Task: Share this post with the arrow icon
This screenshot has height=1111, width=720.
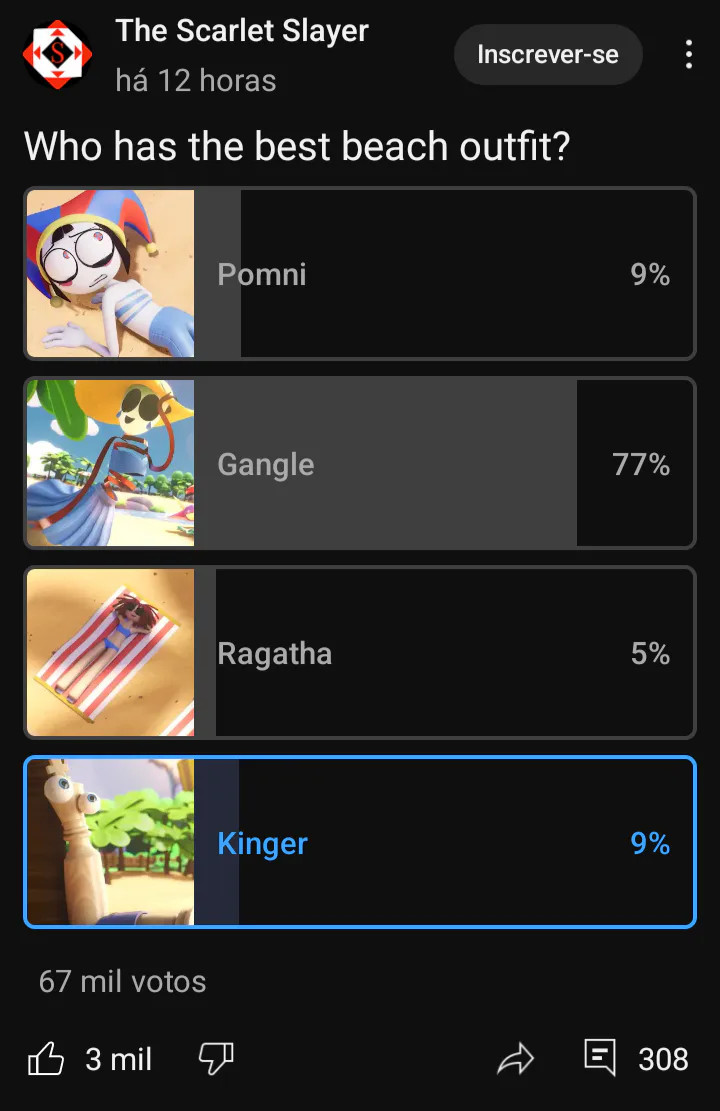Action: coord(516,1059)
